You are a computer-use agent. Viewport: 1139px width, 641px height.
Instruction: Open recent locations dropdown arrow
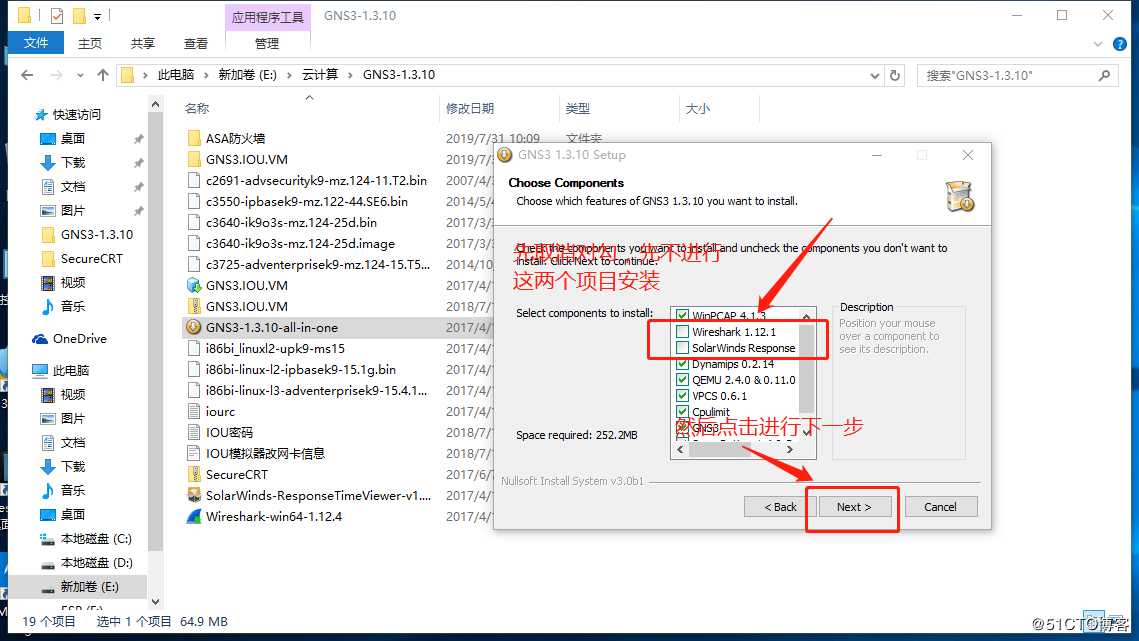(x=80, y=75)
